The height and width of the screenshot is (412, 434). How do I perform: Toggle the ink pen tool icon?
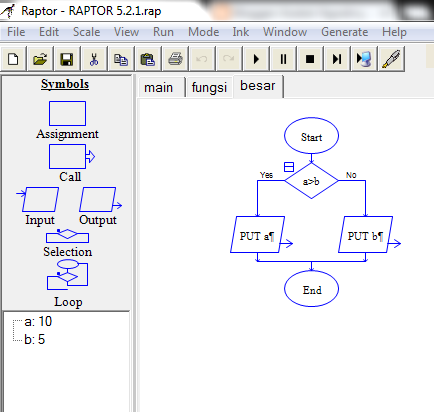point(391,59)
